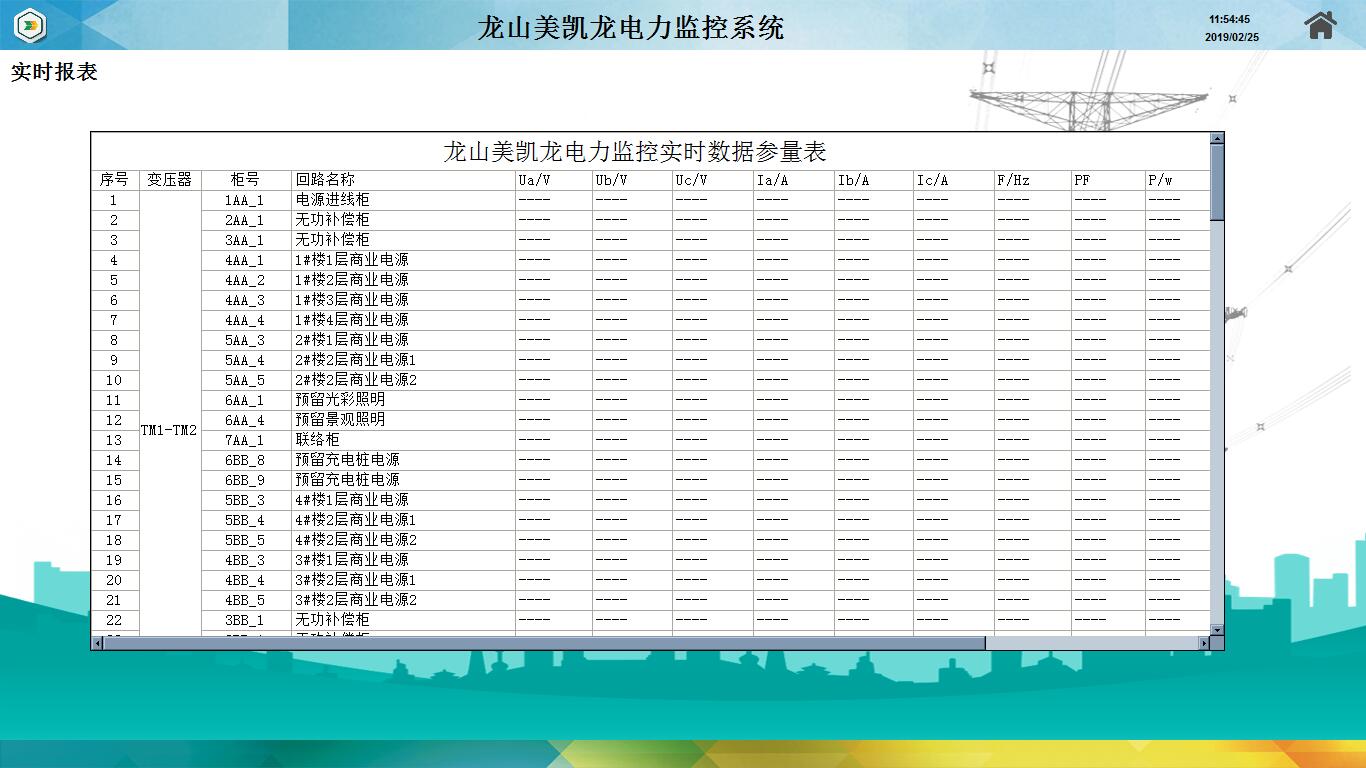Click the 实时报表 page label
Viewport: 1366px width, 768px height.
[54, 72]
